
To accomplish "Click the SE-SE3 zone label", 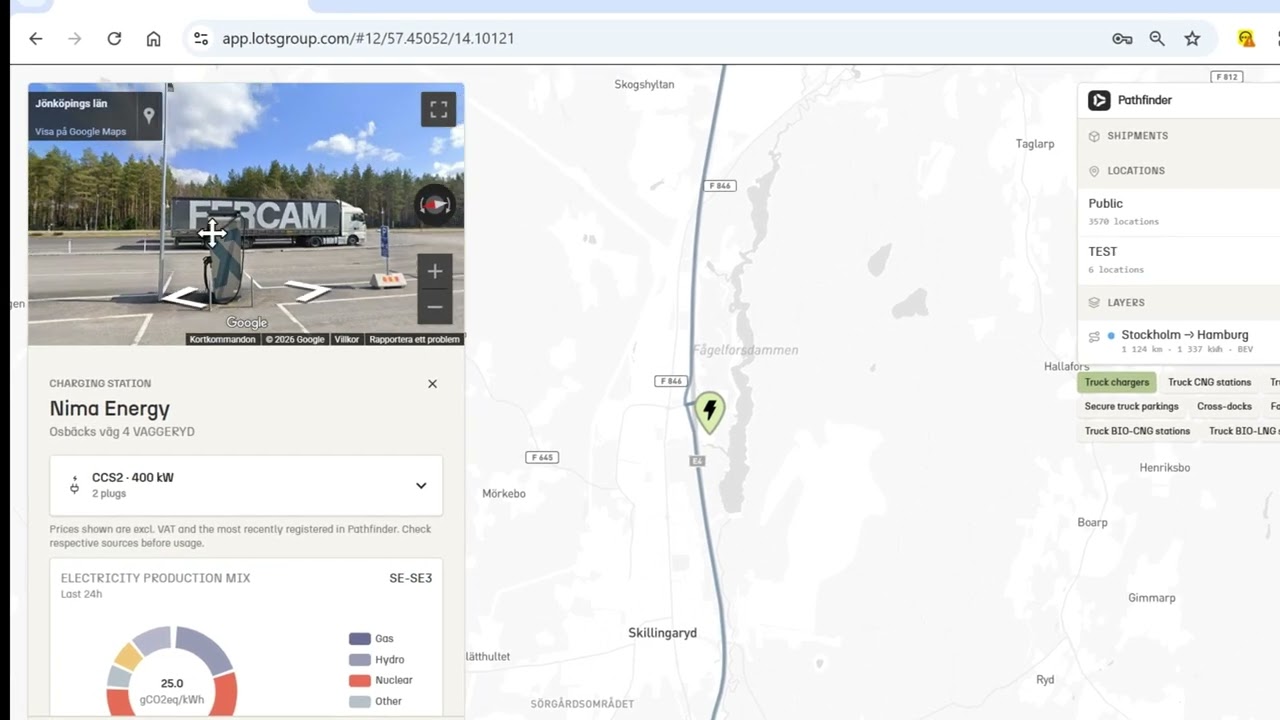I will 411,578.
